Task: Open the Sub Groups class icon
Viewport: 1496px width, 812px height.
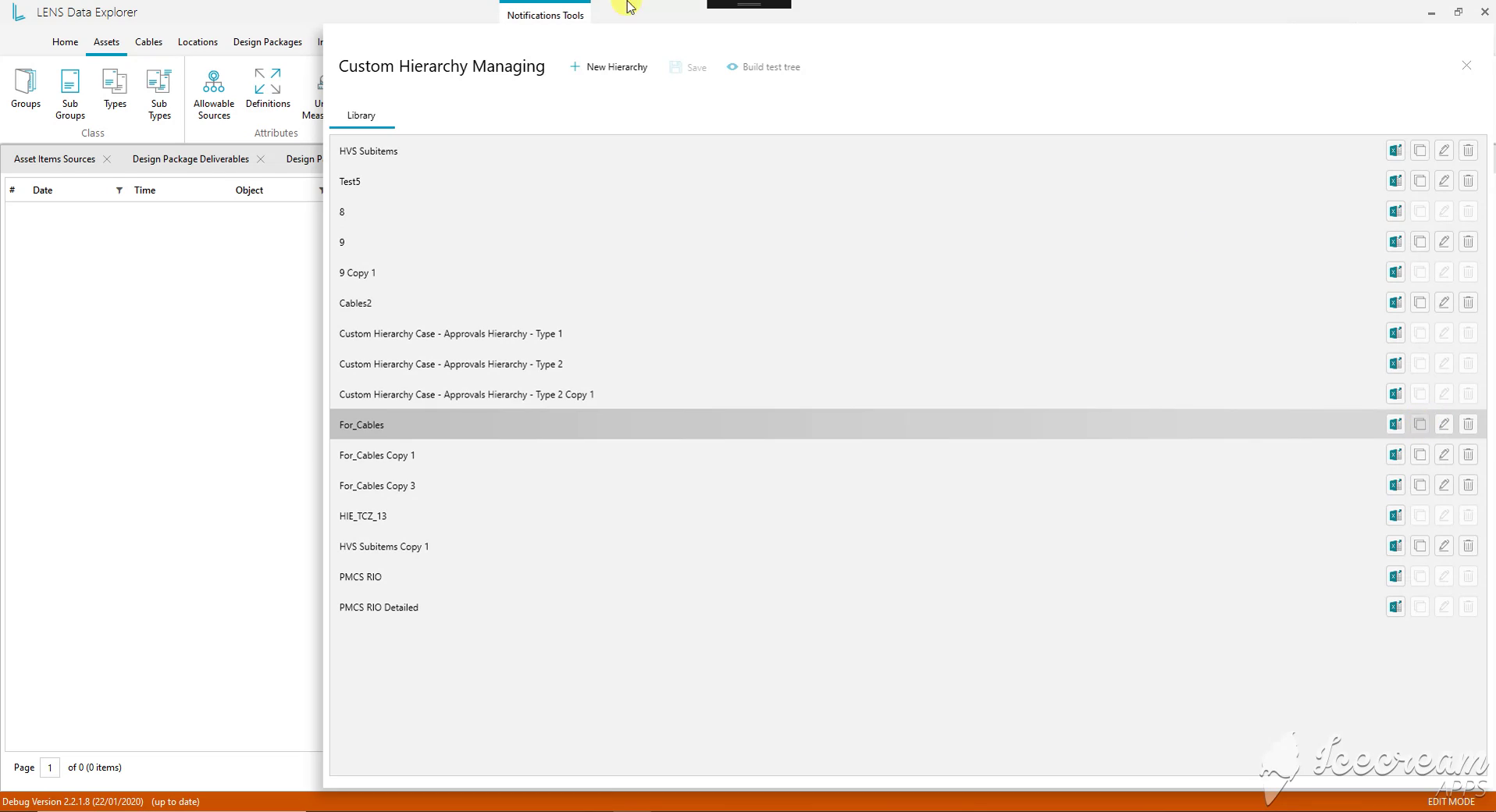Action: [70, 94]
